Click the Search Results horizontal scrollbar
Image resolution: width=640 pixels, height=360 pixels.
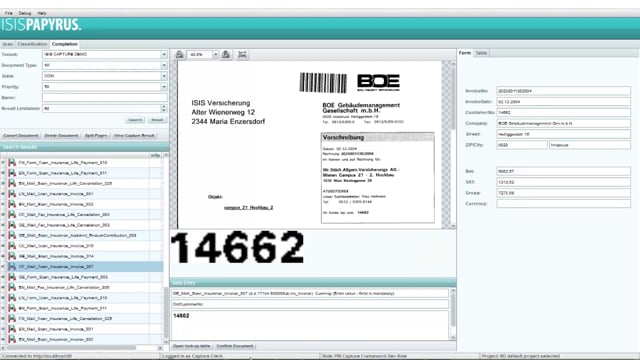pos(82,348)
